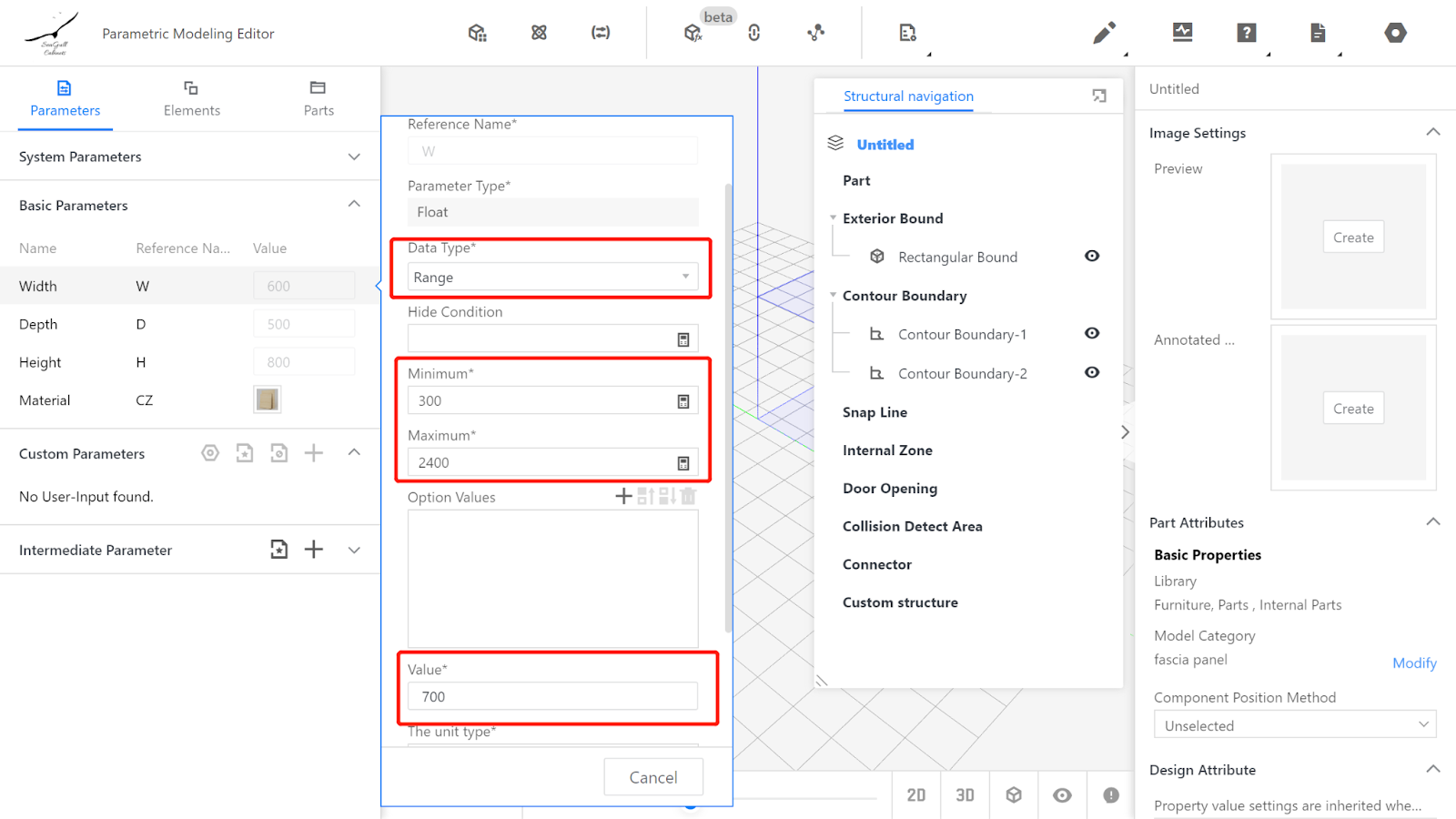Pop out the Structural navigation panel
The height and width of the screenshot is (819, 1456).
pyautogui.click(x=1099, y=96)
